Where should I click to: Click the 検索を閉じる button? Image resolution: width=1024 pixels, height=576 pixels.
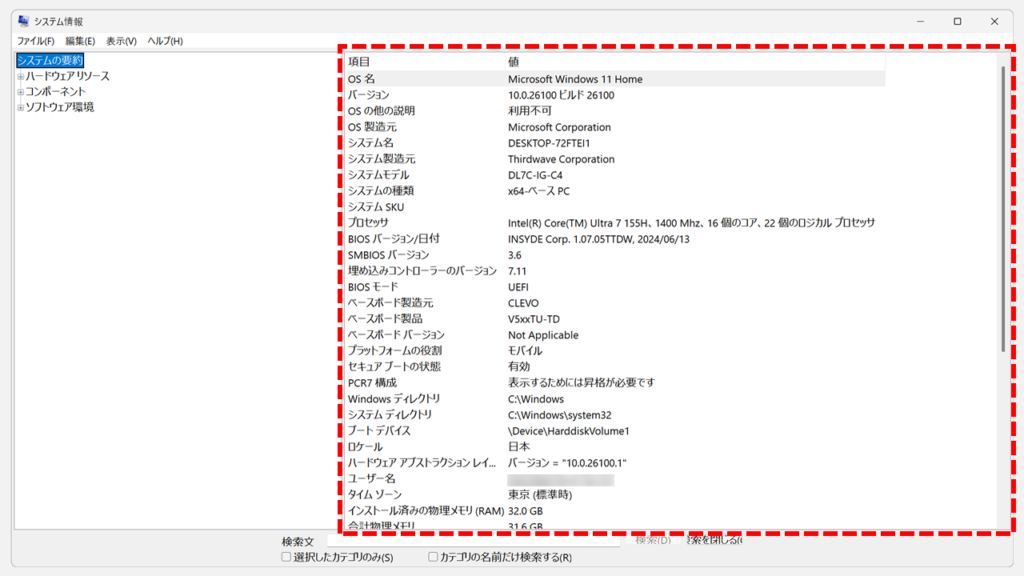[714, 540]
